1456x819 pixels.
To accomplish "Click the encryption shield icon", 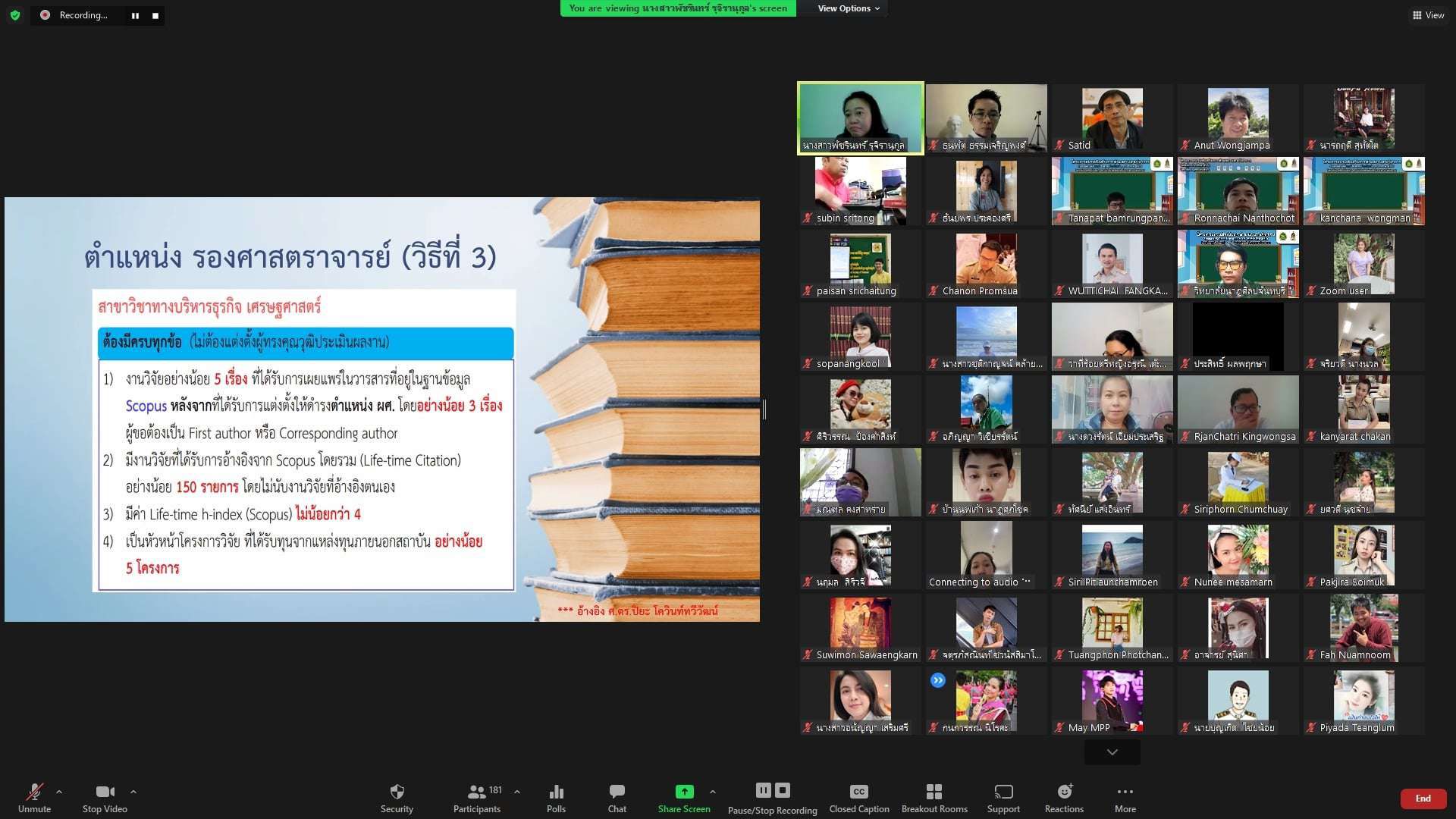I will coord(14,15).
